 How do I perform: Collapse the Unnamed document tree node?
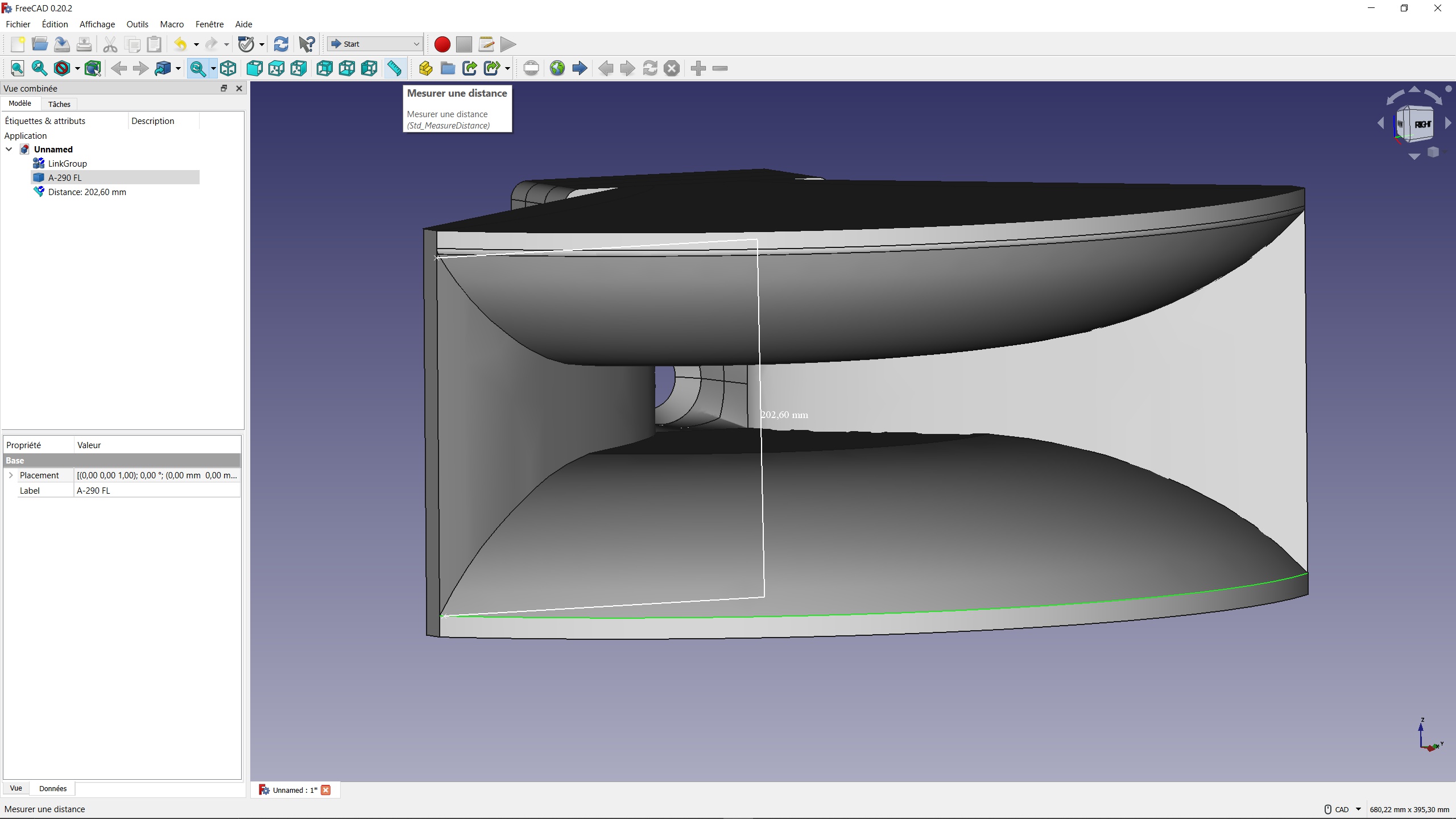tap(9, 149)
